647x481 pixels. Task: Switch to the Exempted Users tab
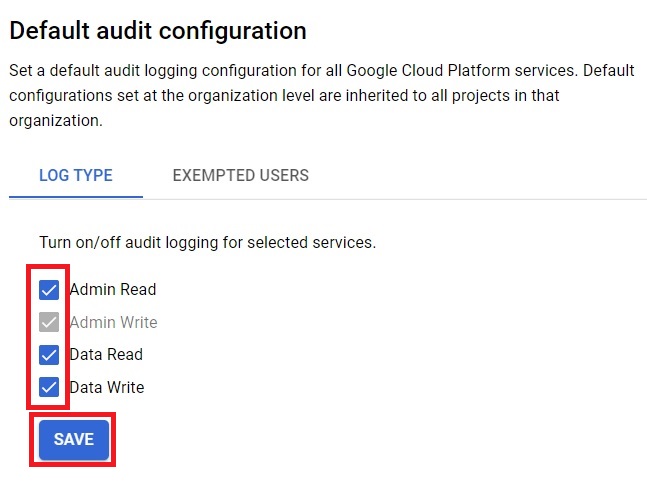[x=241, y=176]
